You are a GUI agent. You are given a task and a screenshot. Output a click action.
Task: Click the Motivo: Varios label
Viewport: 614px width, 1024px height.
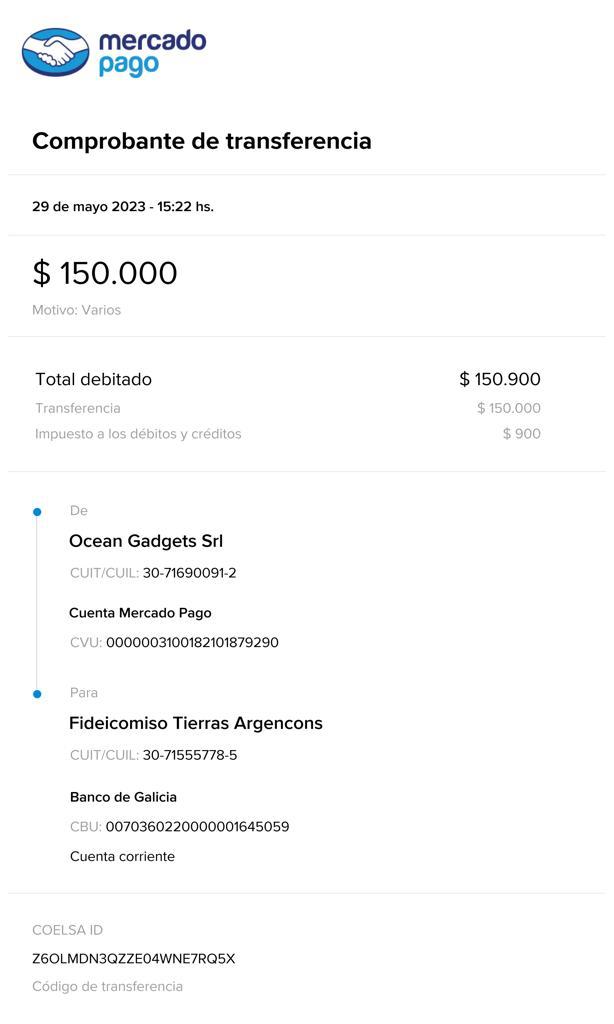click(x=76, y=310)
